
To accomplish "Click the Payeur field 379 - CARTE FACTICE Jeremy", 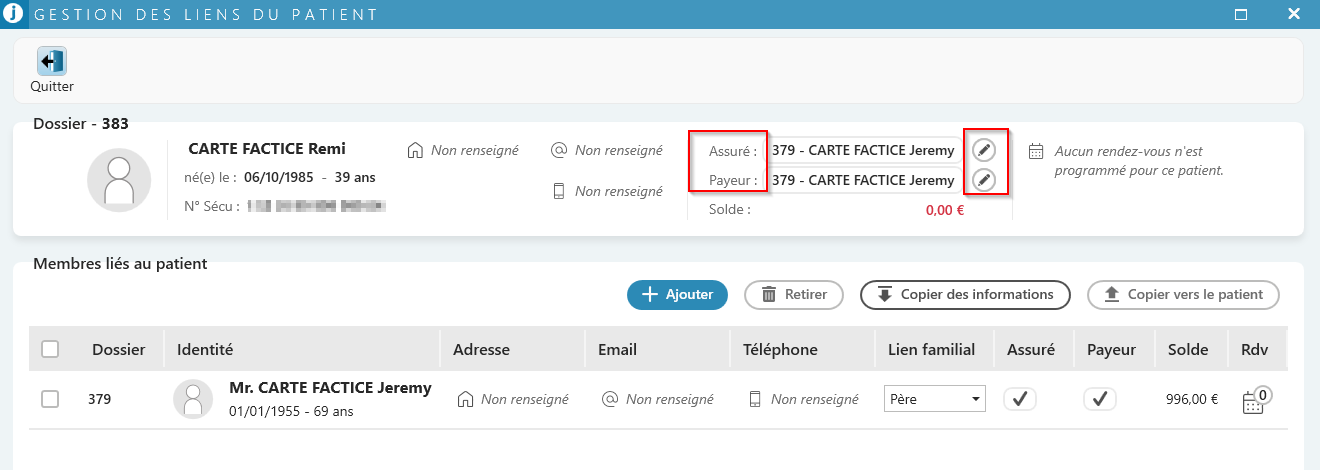I will [x=863, y=180].
